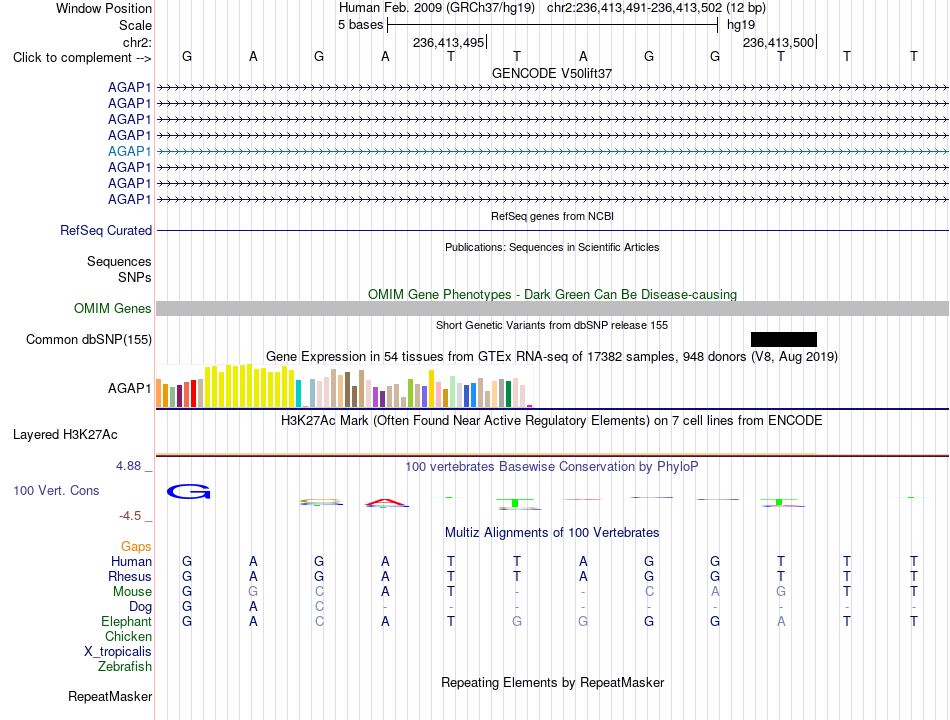
Task: Click the 236,413,500 position marker
Action: (x=779, y=42)
